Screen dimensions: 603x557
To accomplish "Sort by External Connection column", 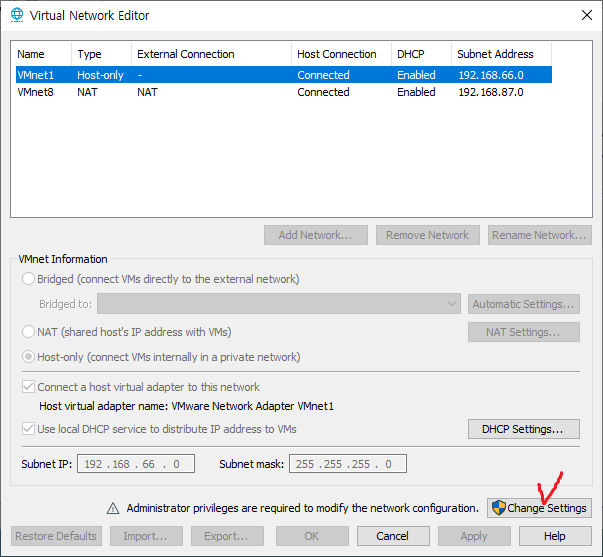I will pyautogui.click(x=212, y=54).
